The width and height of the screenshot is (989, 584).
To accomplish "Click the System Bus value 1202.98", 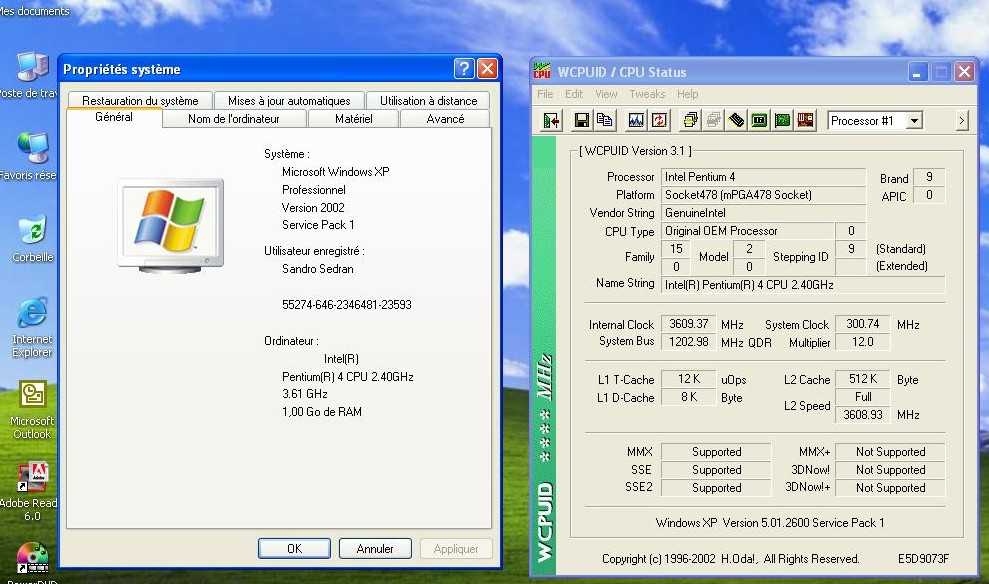I will point(688,342).
